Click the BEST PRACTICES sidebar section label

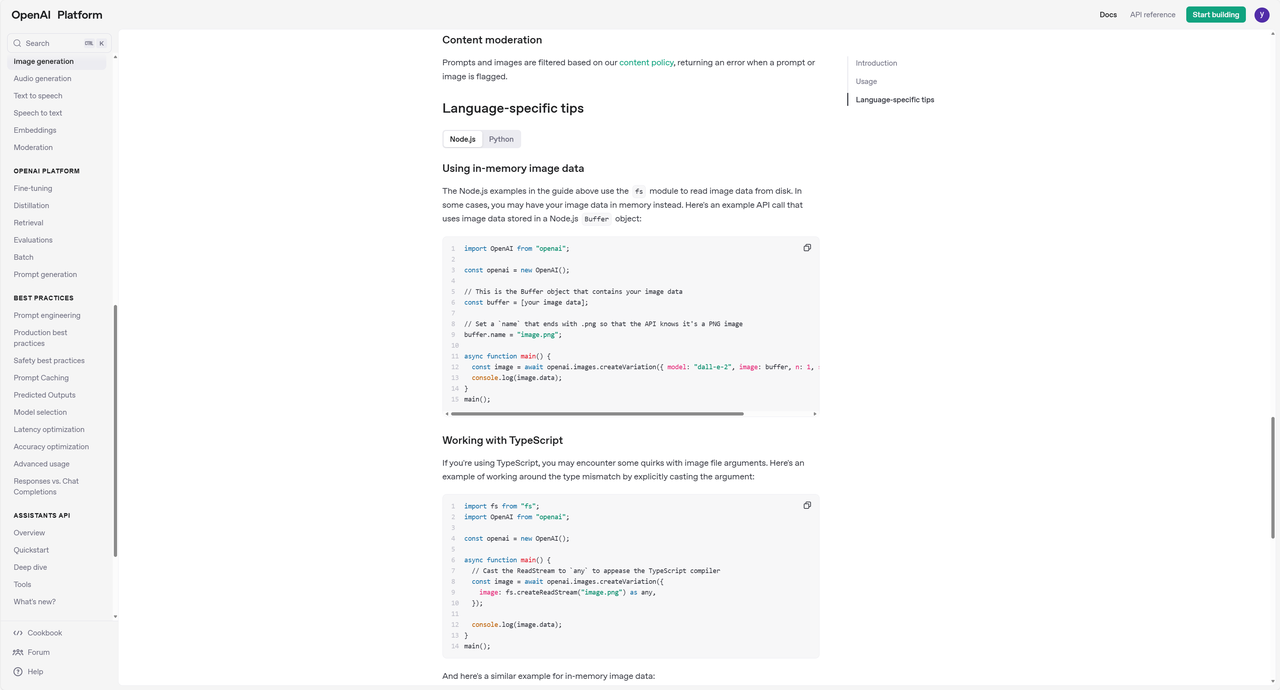pos(43,298)
